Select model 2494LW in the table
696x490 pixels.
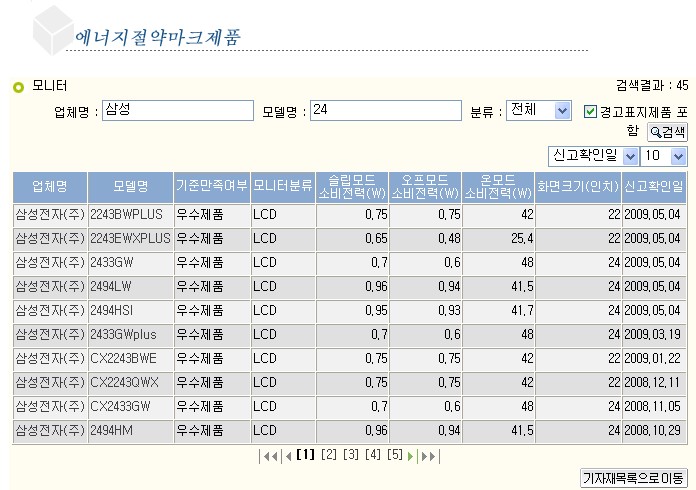111,287
